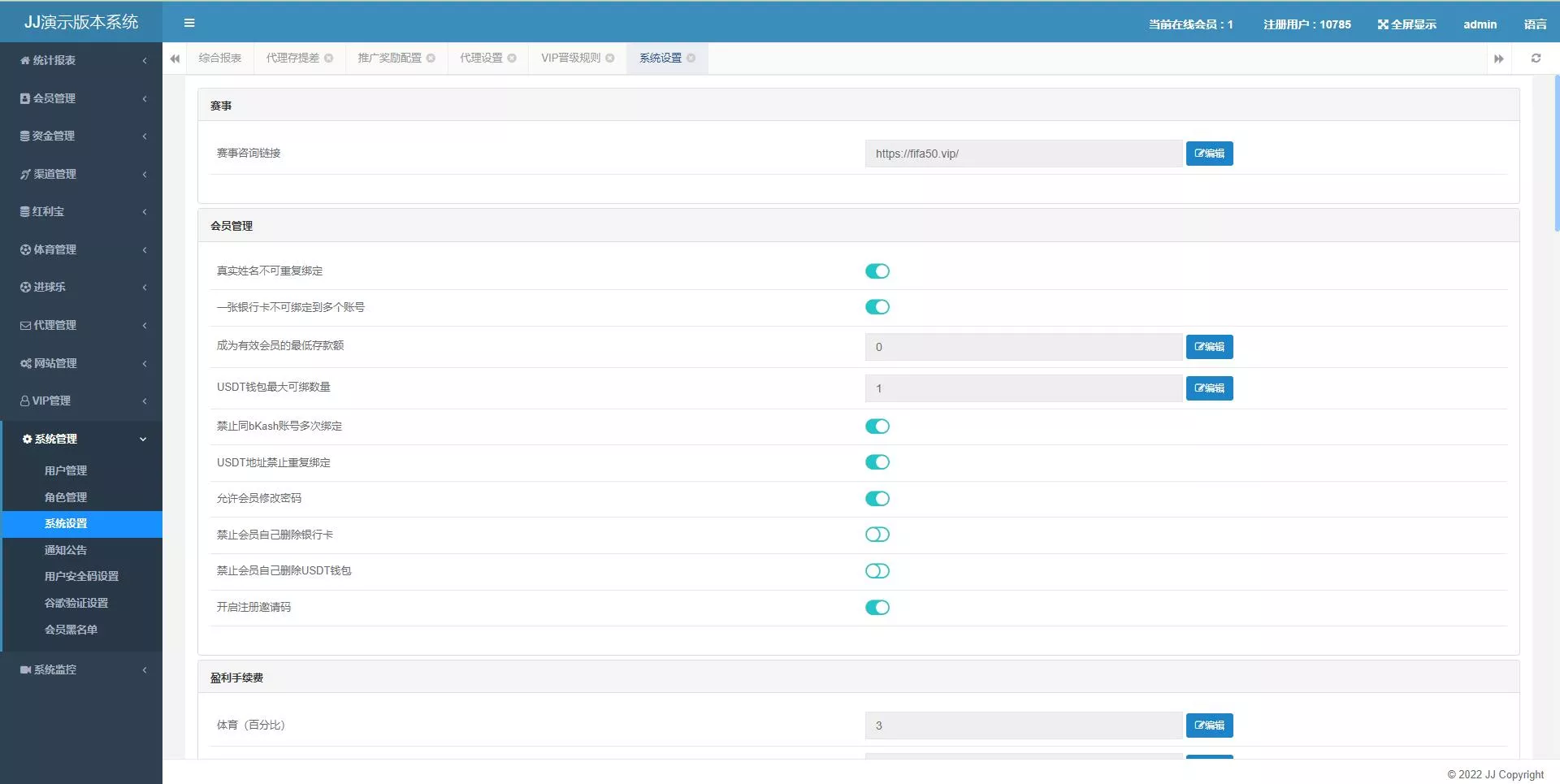The image size is (1560, 784).
Task: Close the VIP晋级规则 tab using x icon
Action: [x=610, y=58]
